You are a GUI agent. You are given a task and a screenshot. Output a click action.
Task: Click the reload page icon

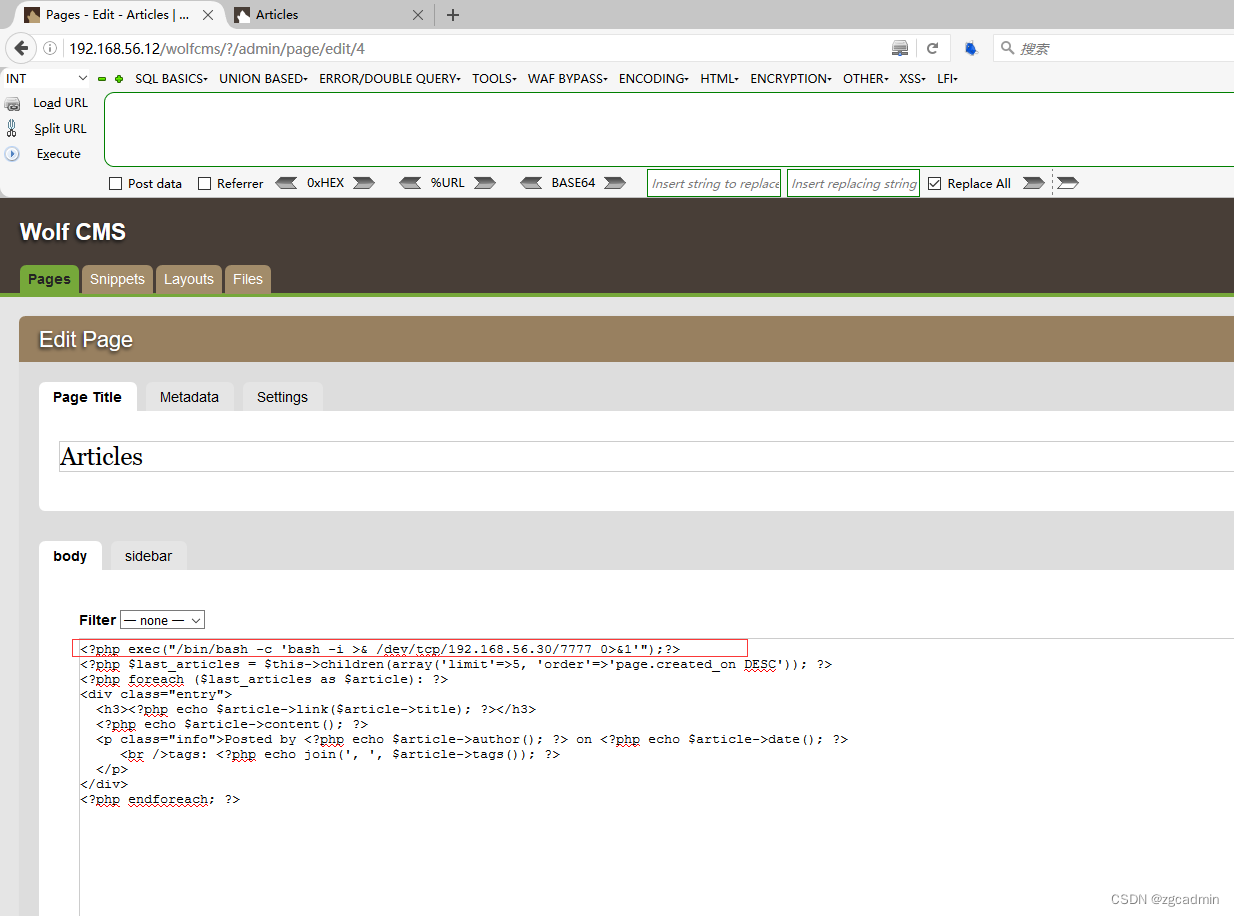(932, 48)
